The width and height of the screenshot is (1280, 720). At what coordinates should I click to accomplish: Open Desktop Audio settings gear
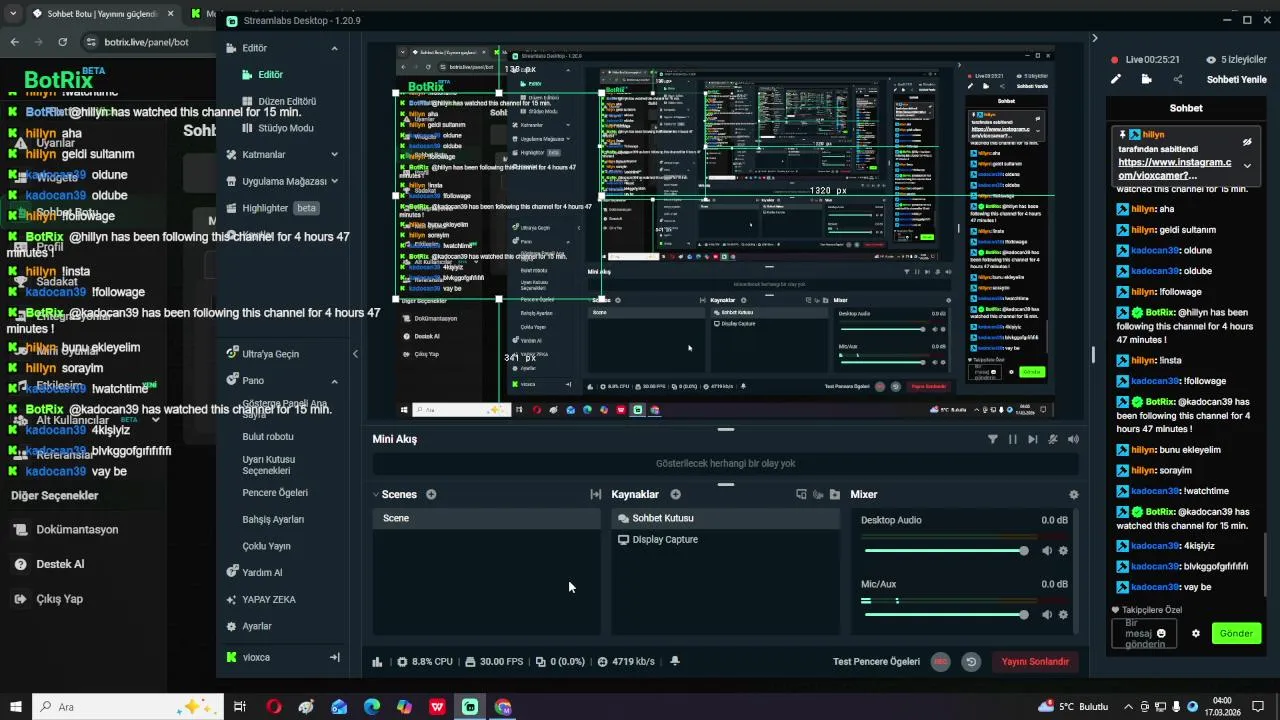click(1063, 551)
